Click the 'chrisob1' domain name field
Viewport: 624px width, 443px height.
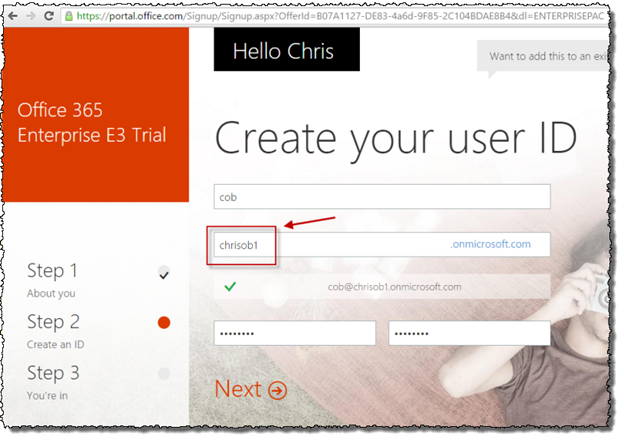click(382, 244)
